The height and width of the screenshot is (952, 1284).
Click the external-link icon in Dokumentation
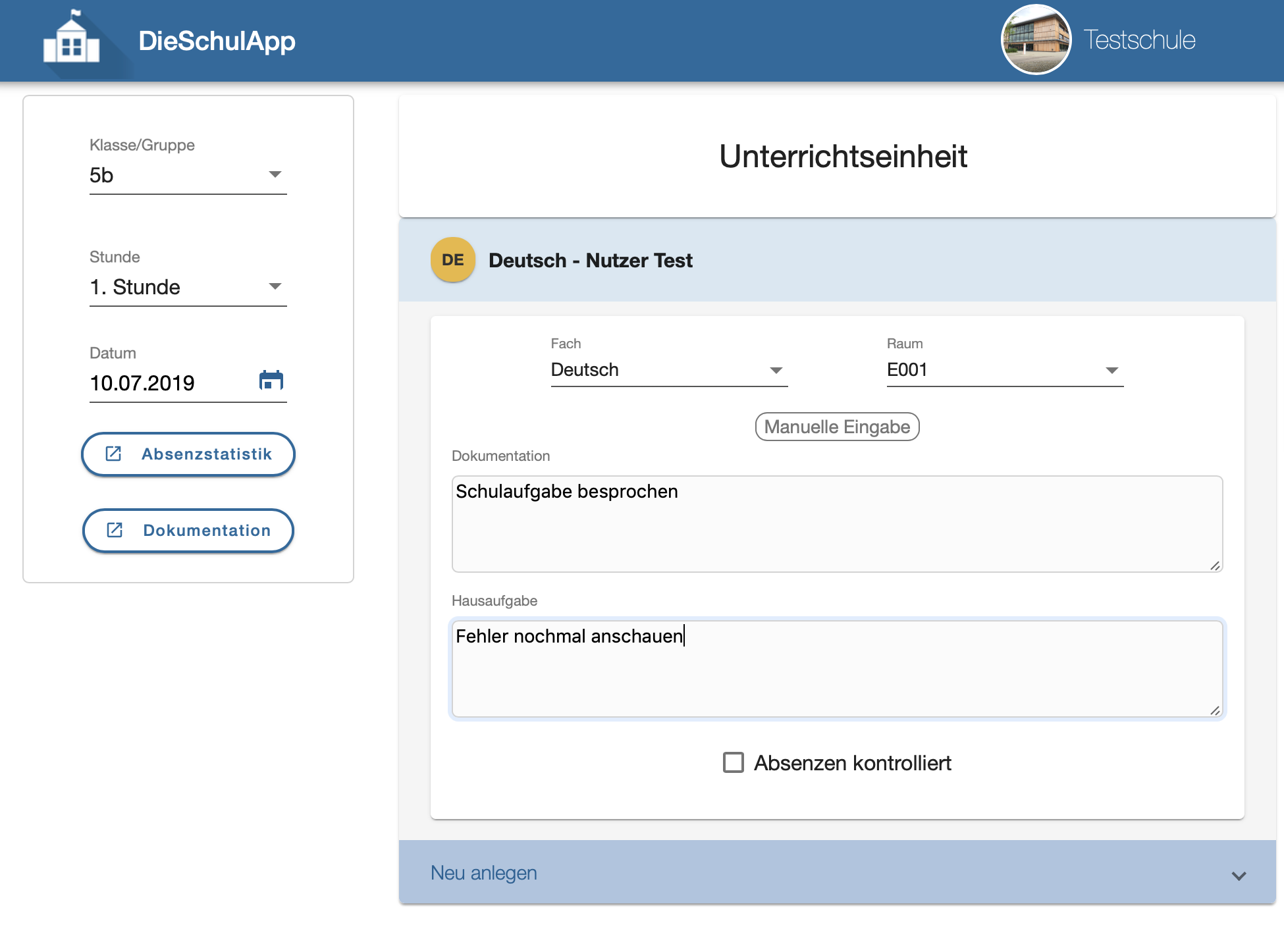pos(115,530)
